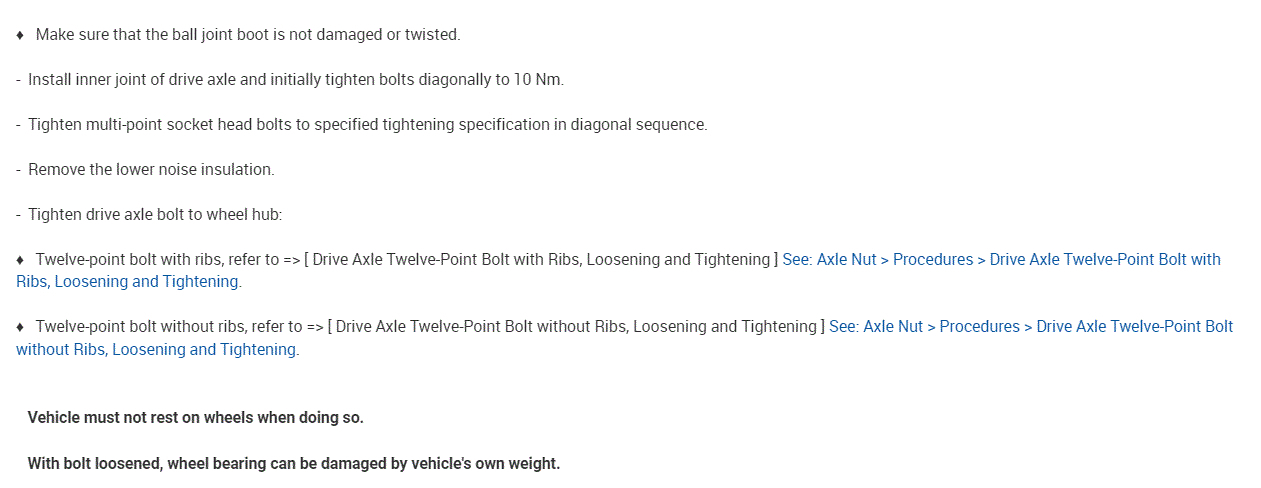Screen dimensions: 1261x488
Task: Click diamond bullet before "Make sure that"
Action: click(20, 35)
